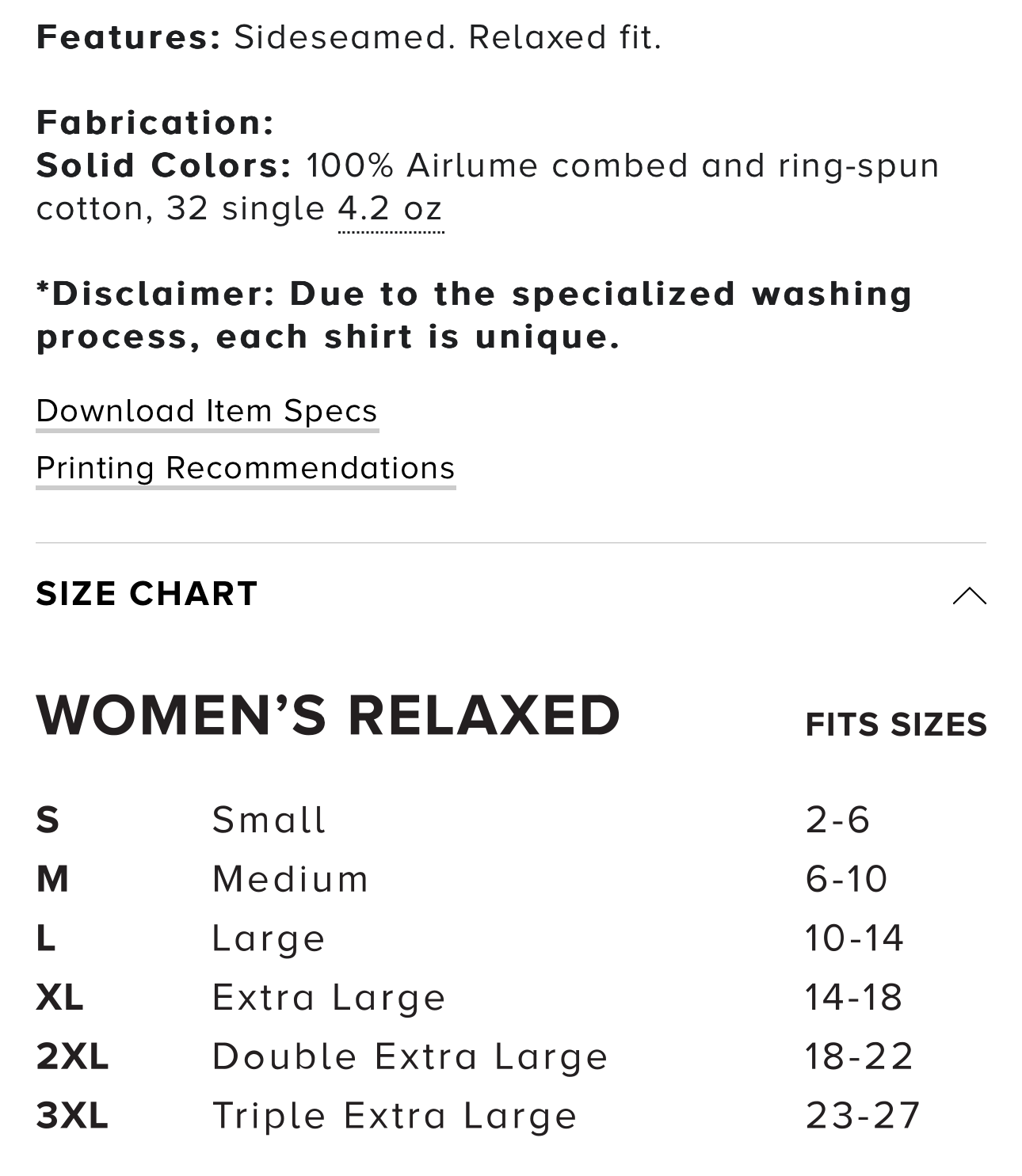1022x1176 pixels.
Task: Click the bold XL size abbreviation
Action: click(x=59, y=997)
